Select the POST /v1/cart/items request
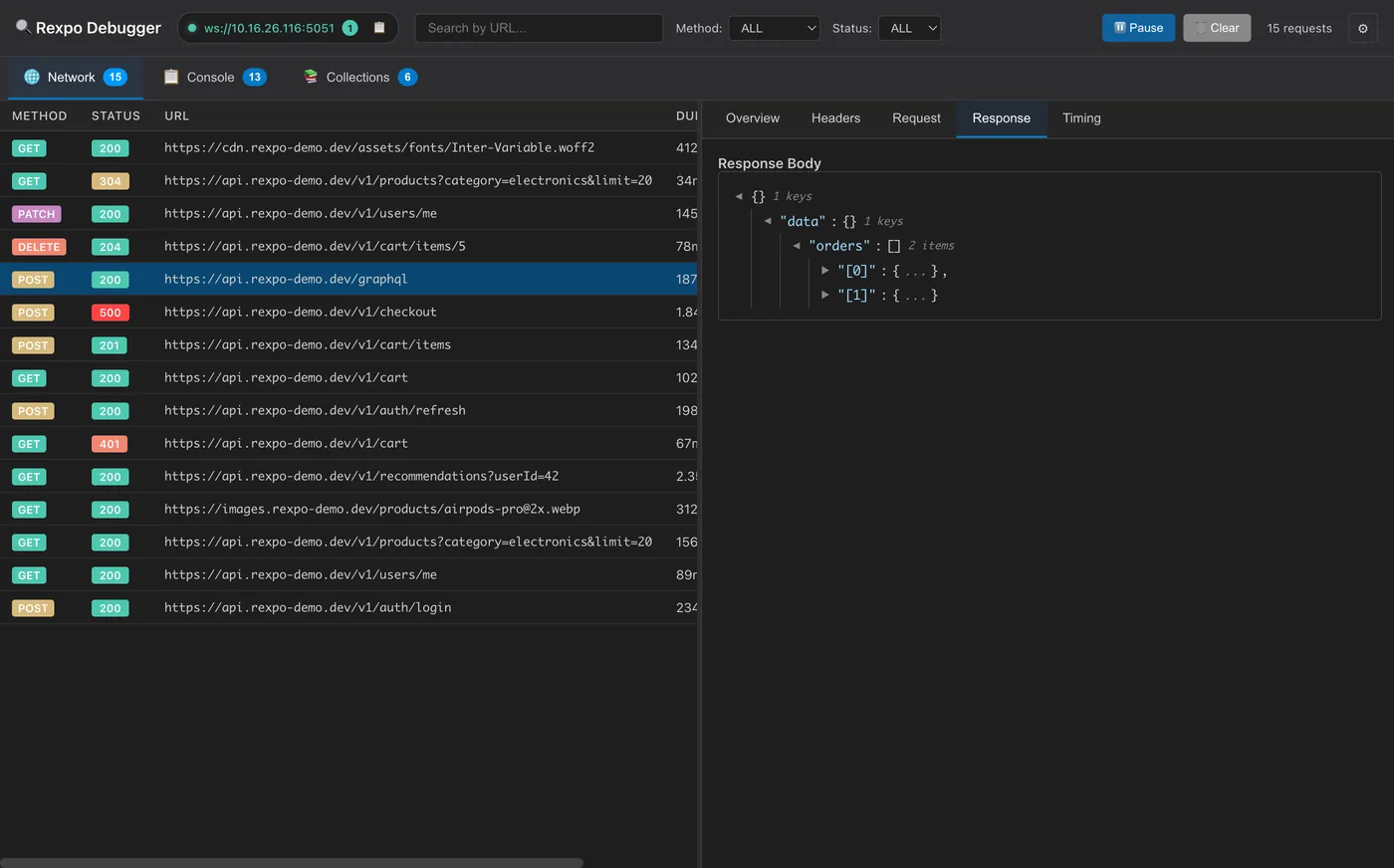 (348, 344)
